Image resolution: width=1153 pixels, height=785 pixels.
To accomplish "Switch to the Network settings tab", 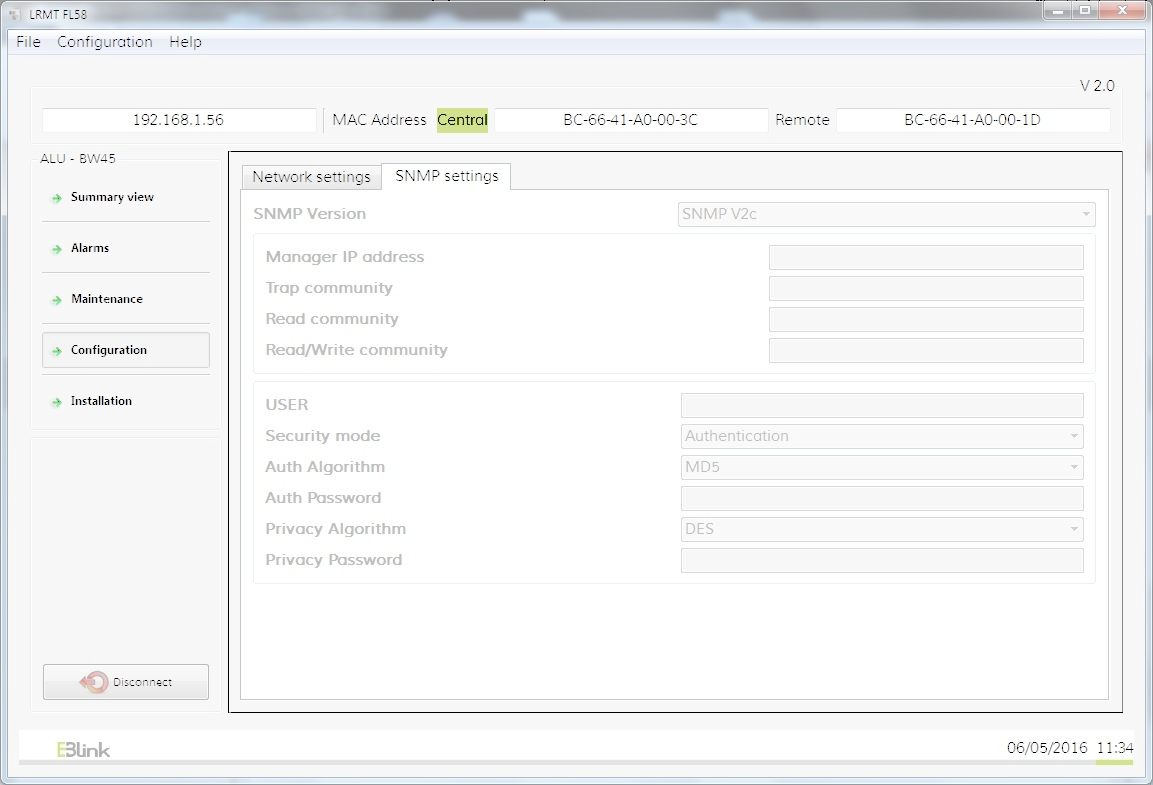I will click(x=311, y=177).
